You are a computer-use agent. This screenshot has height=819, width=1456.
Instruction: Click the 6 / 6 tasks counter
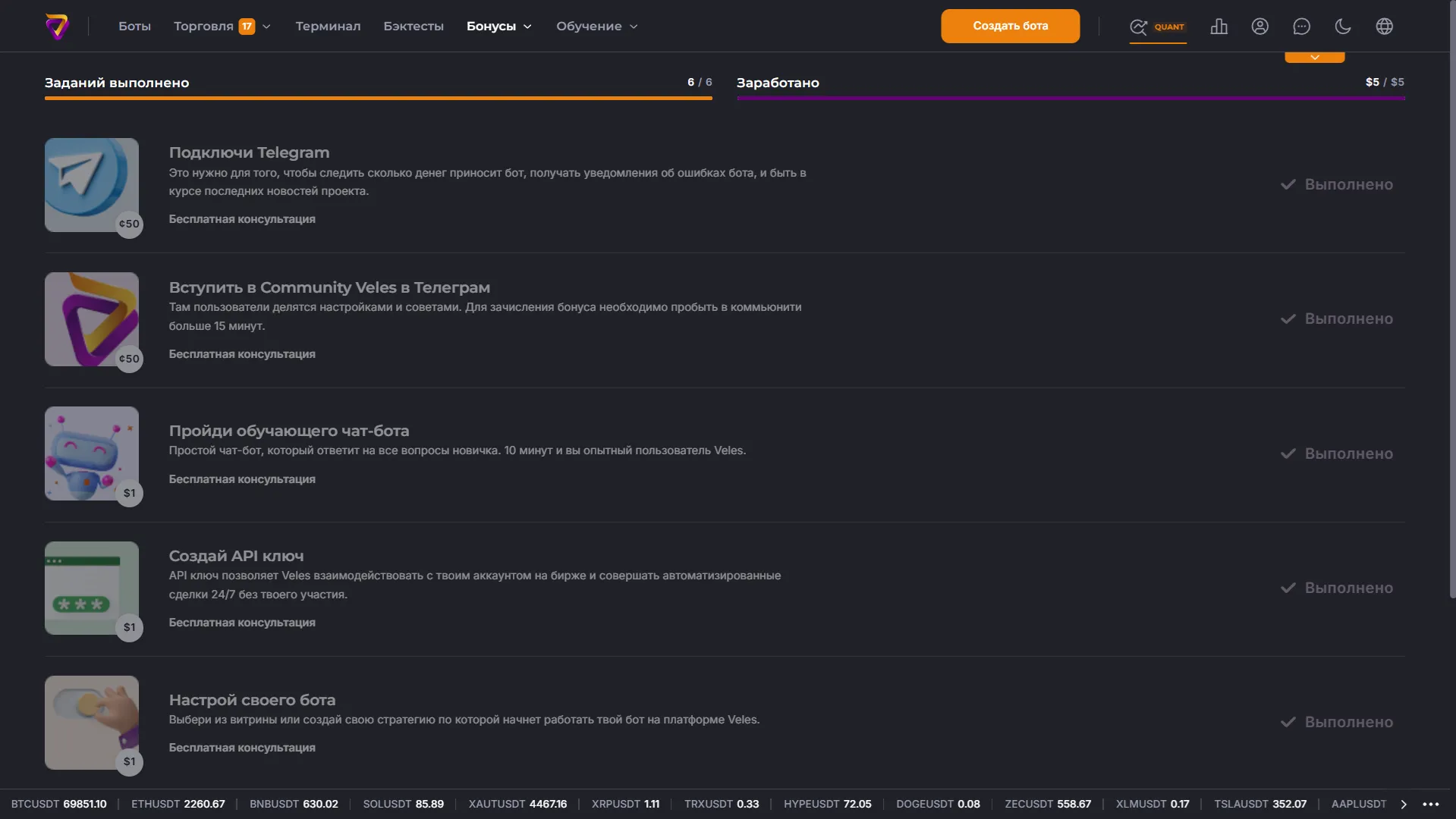700,82
